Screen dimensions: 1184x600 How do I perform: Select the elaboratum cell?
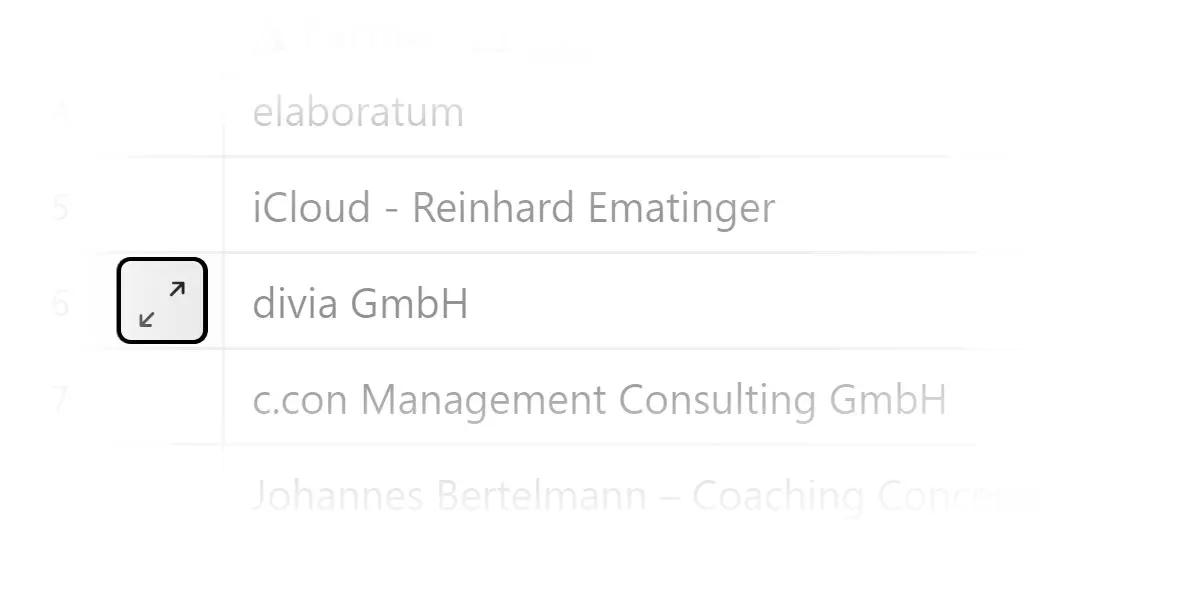358,112
